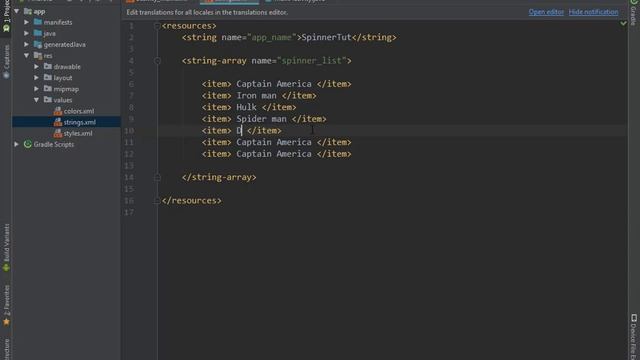Viewport: 640px width, 360px height.
Task: Collapse the res folder
Action: (27, 55)
